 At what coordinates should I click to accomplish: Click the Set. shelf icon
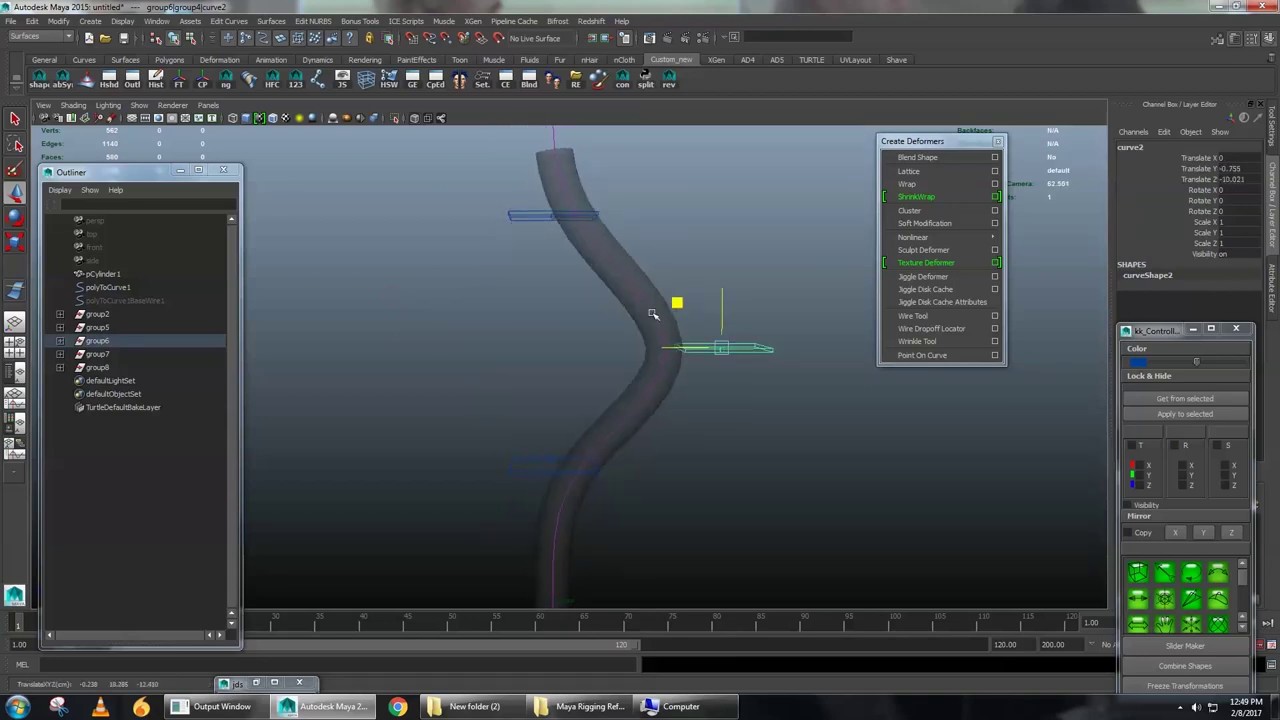(x=482, y=79)
